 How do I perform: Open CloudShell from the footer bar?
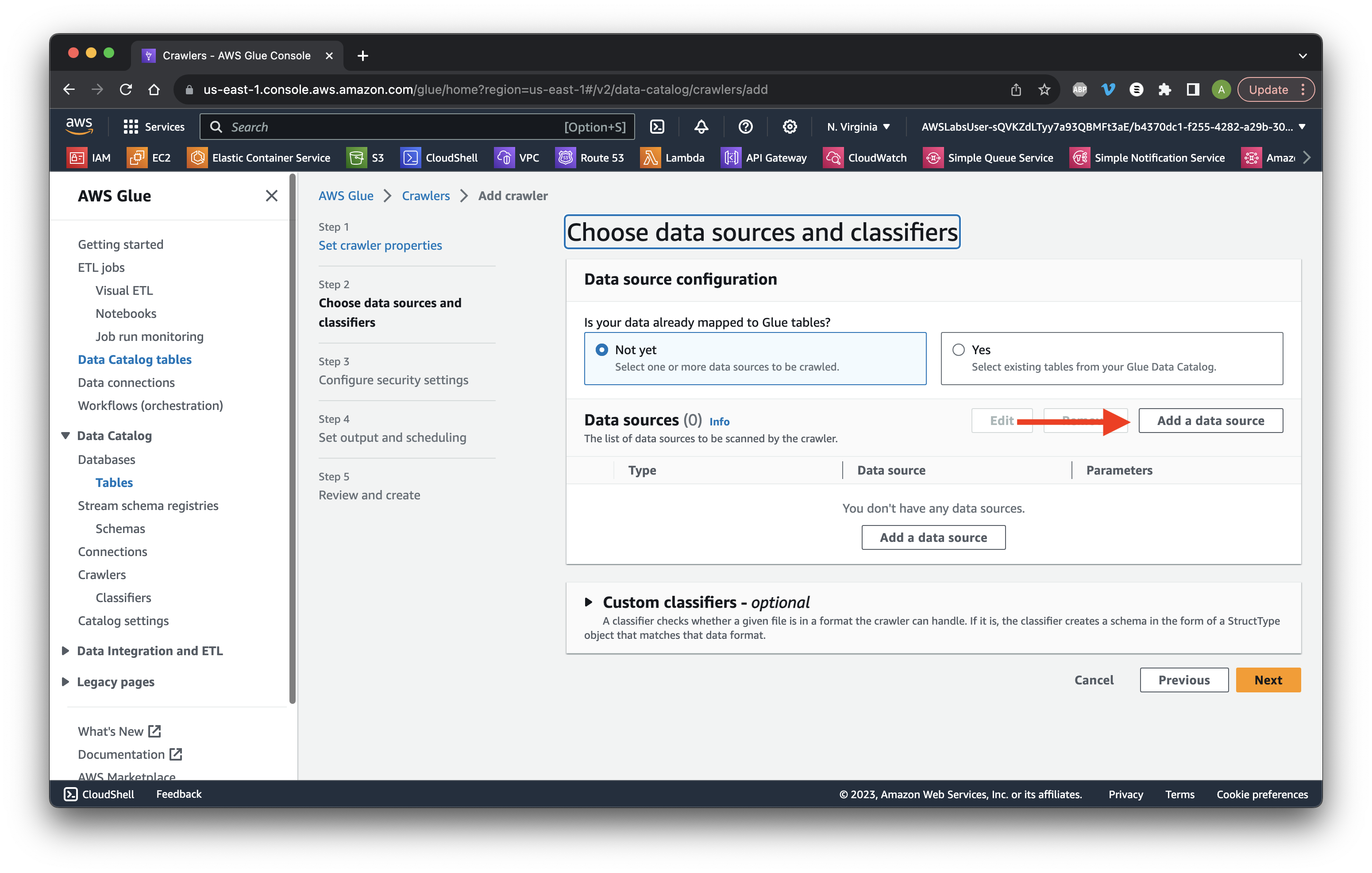(x=99, y=794)
